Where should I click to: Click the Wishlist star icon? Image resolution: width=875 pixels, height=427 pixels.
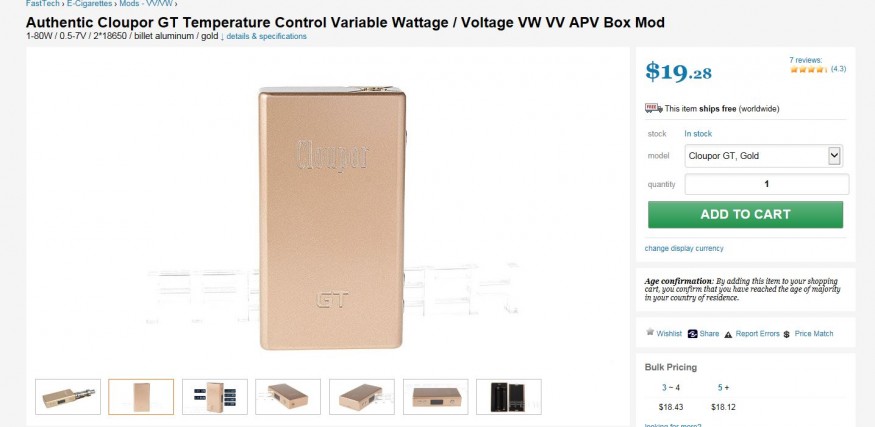coord(650,332)
